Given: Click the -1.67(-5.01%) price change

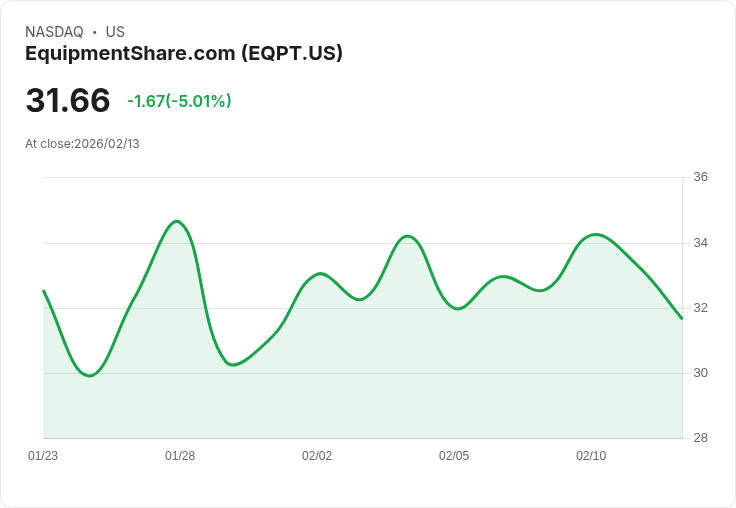Looking at the screenshot, I should pos(179,101).
